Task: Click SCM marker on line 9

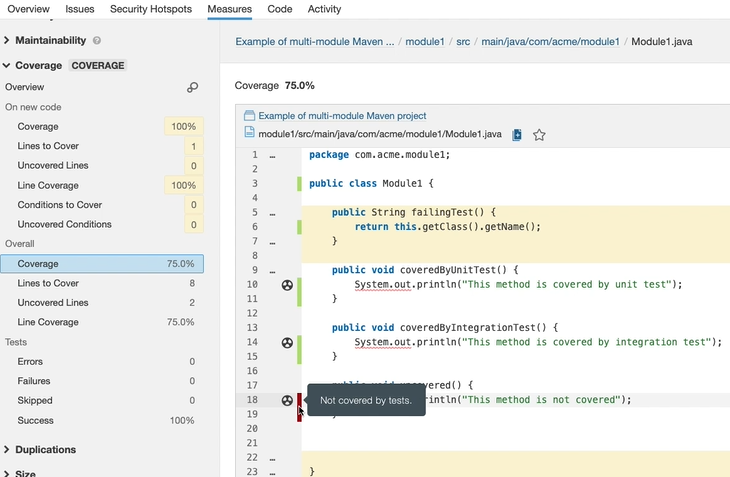Action: point(272,271)
